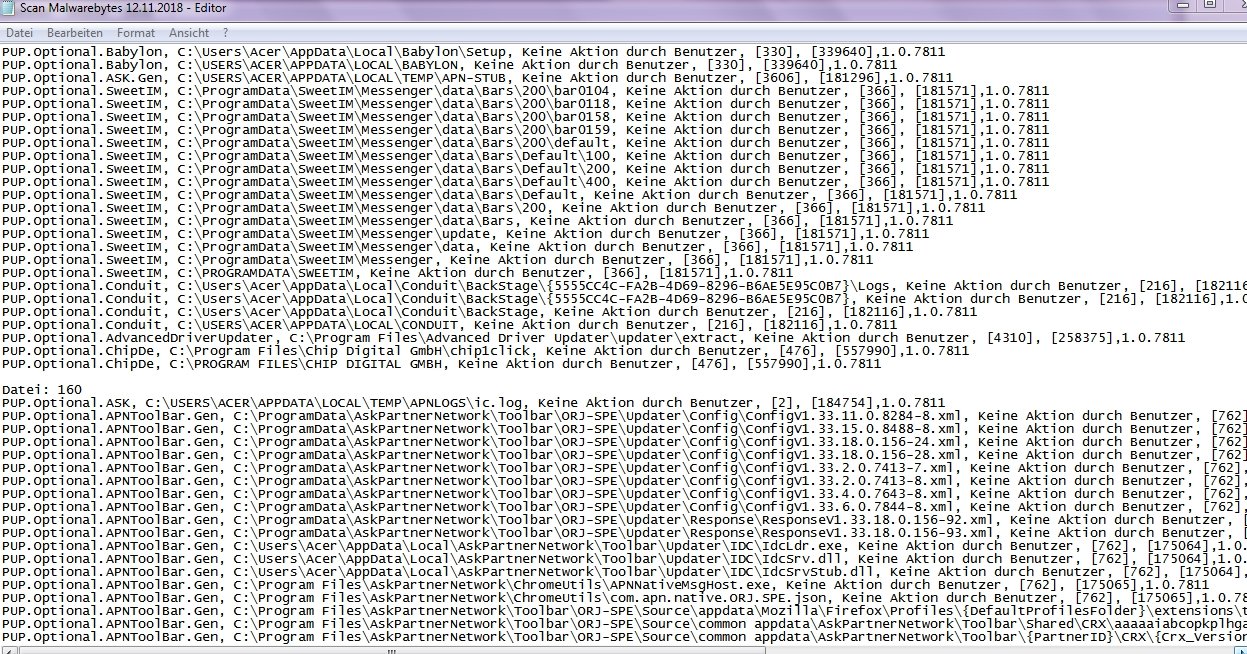Image resolution: width=1247 pixels, height=654 pixels.
Task: Click the uppercase CHIP DIGITAL GMBH line
Action: [441, 363]
